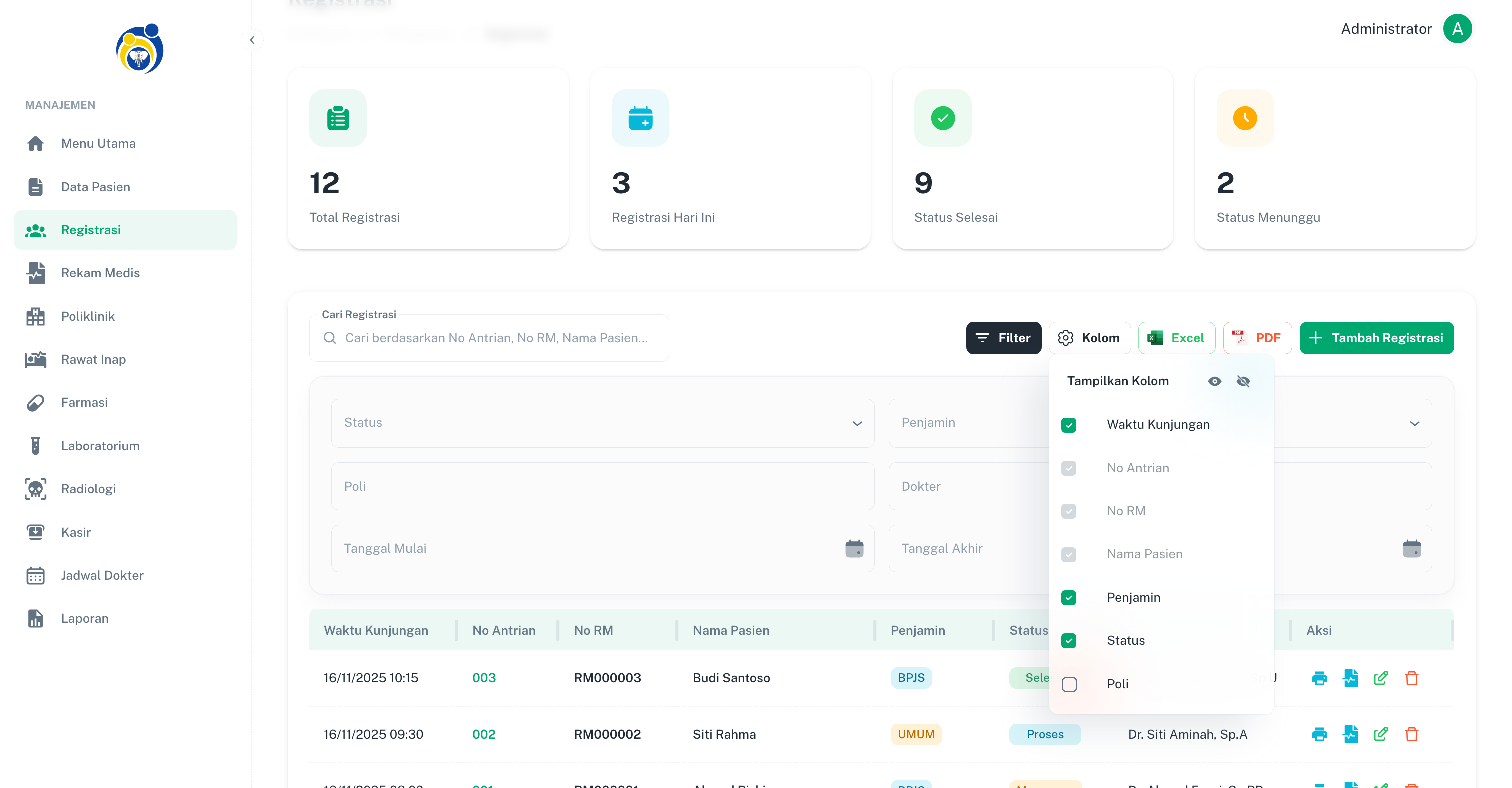Click Tambah Registrasi button
Screen dimensions: 1512x788
point(1376,338)
